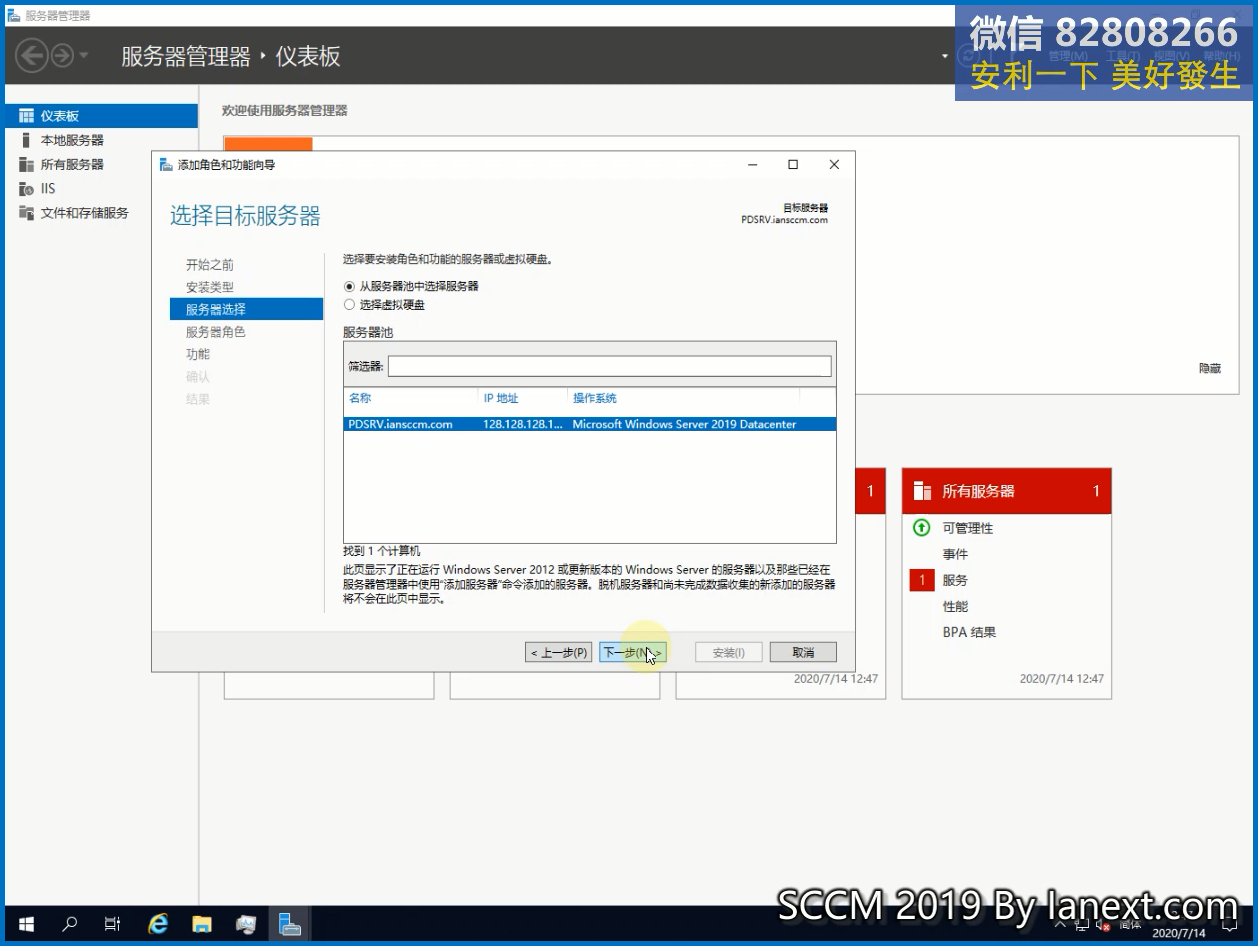Click the 找到 1 个计算机 status text
1258x946 pixels.
click(382, 551)
